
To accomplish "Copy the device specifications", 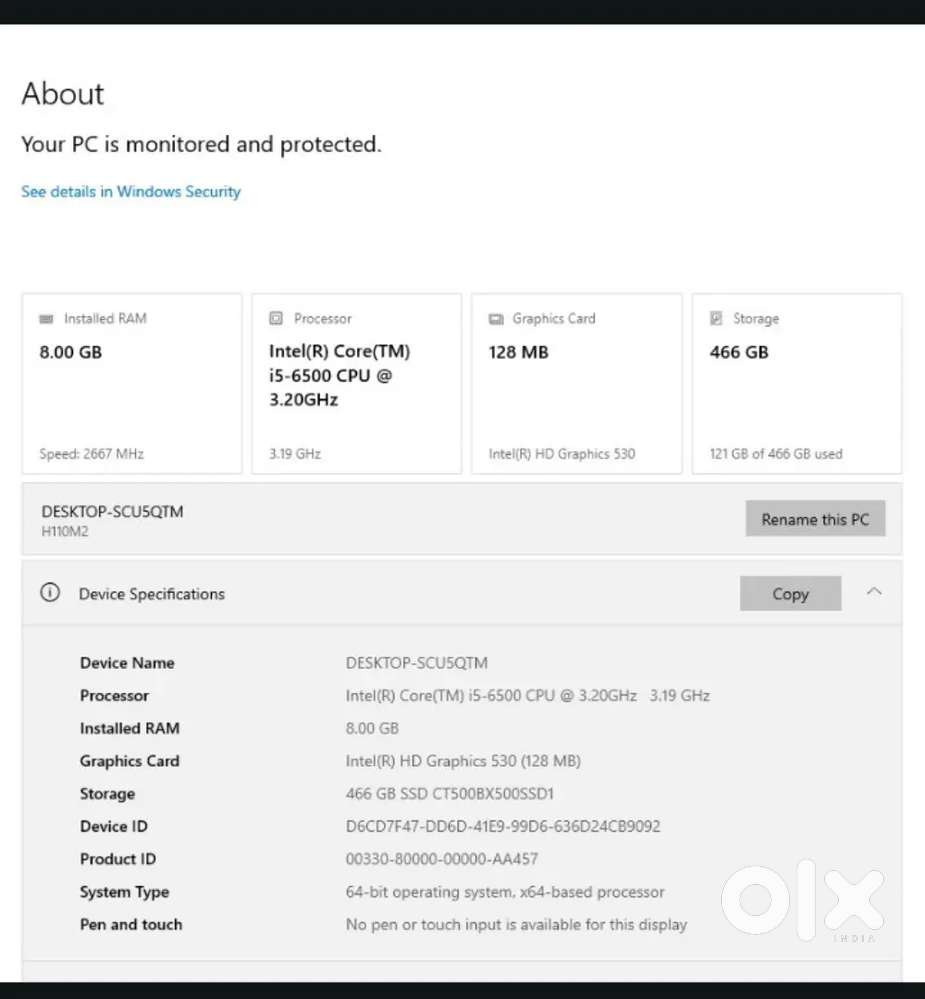I will click(791, 594).
